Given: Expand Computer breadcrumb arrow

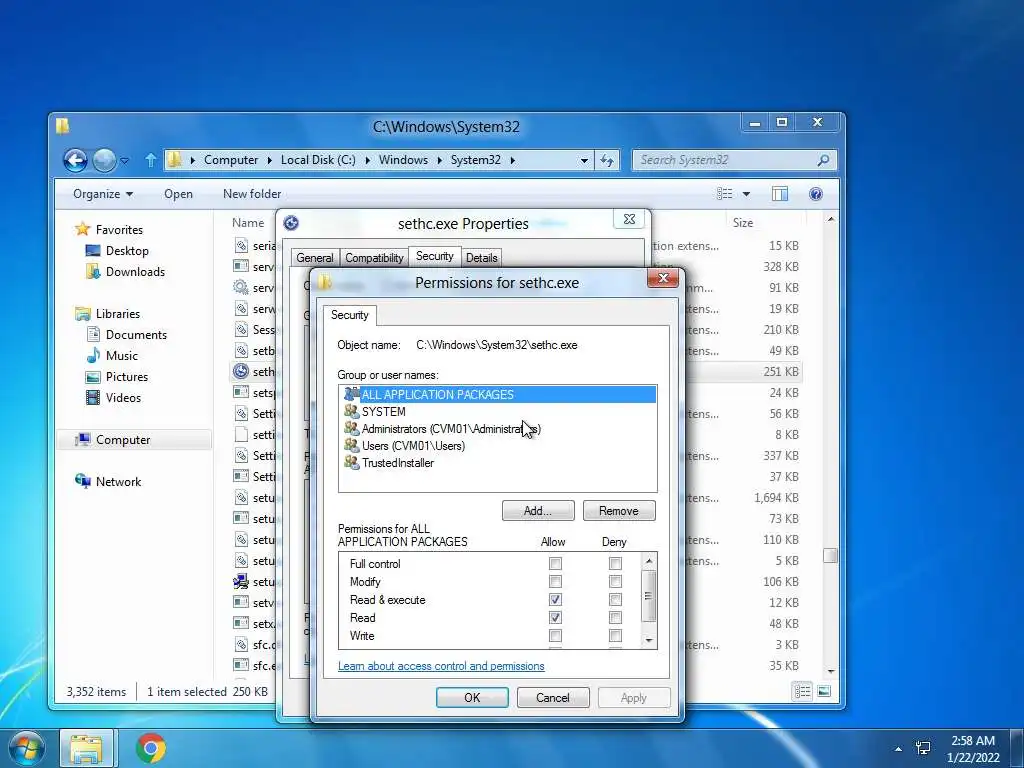Looking at the screenshot, I should click(x=269, y=160).
